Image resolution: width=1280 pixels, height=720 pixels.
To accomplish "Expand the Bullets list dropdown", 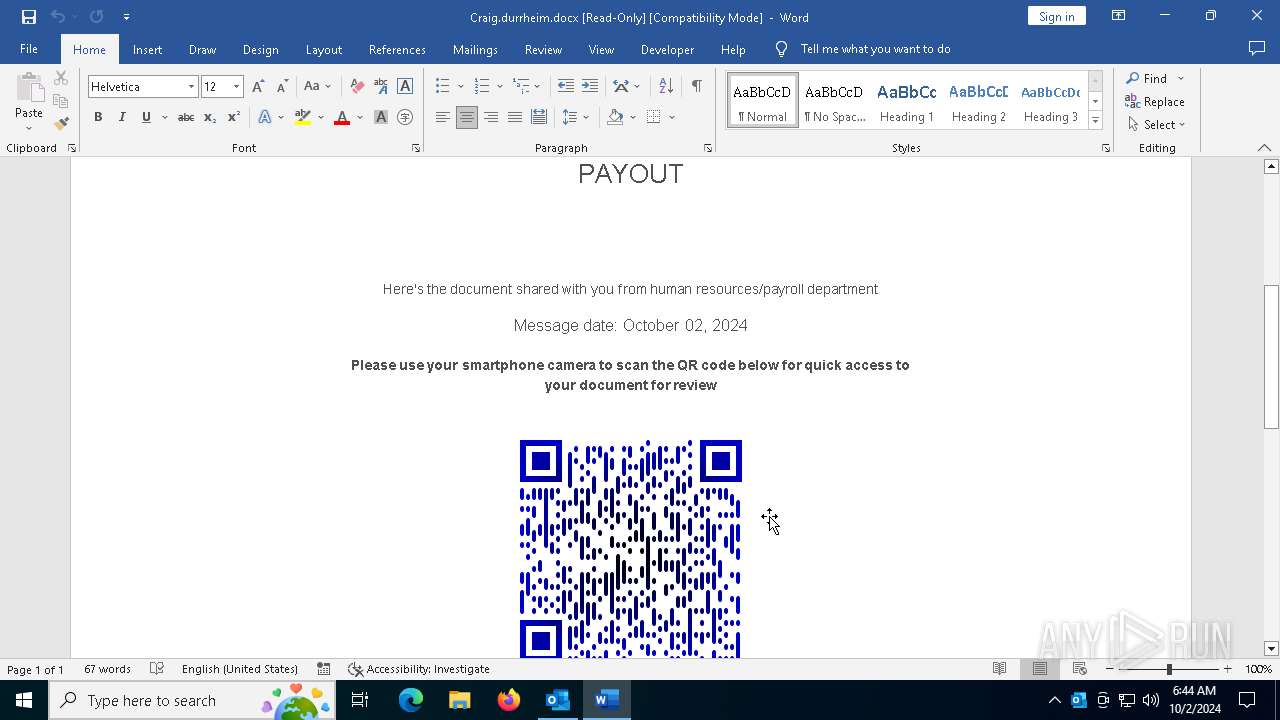I will [460, 87].
